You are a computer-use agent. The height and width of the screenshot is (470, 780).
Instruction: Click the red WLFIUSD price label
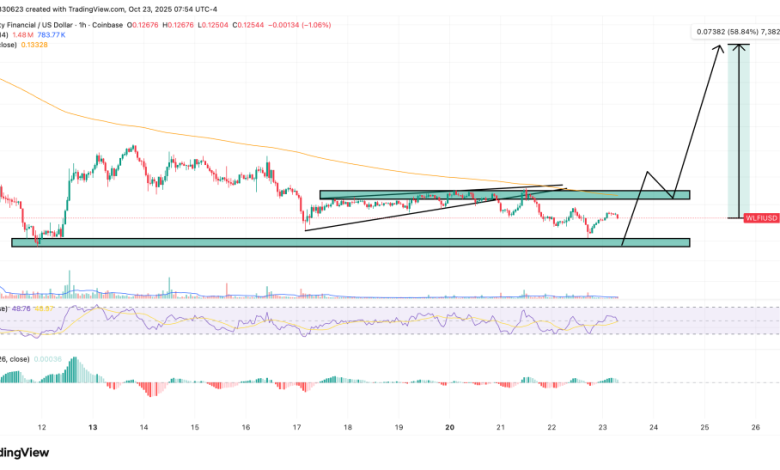(761, 217)
